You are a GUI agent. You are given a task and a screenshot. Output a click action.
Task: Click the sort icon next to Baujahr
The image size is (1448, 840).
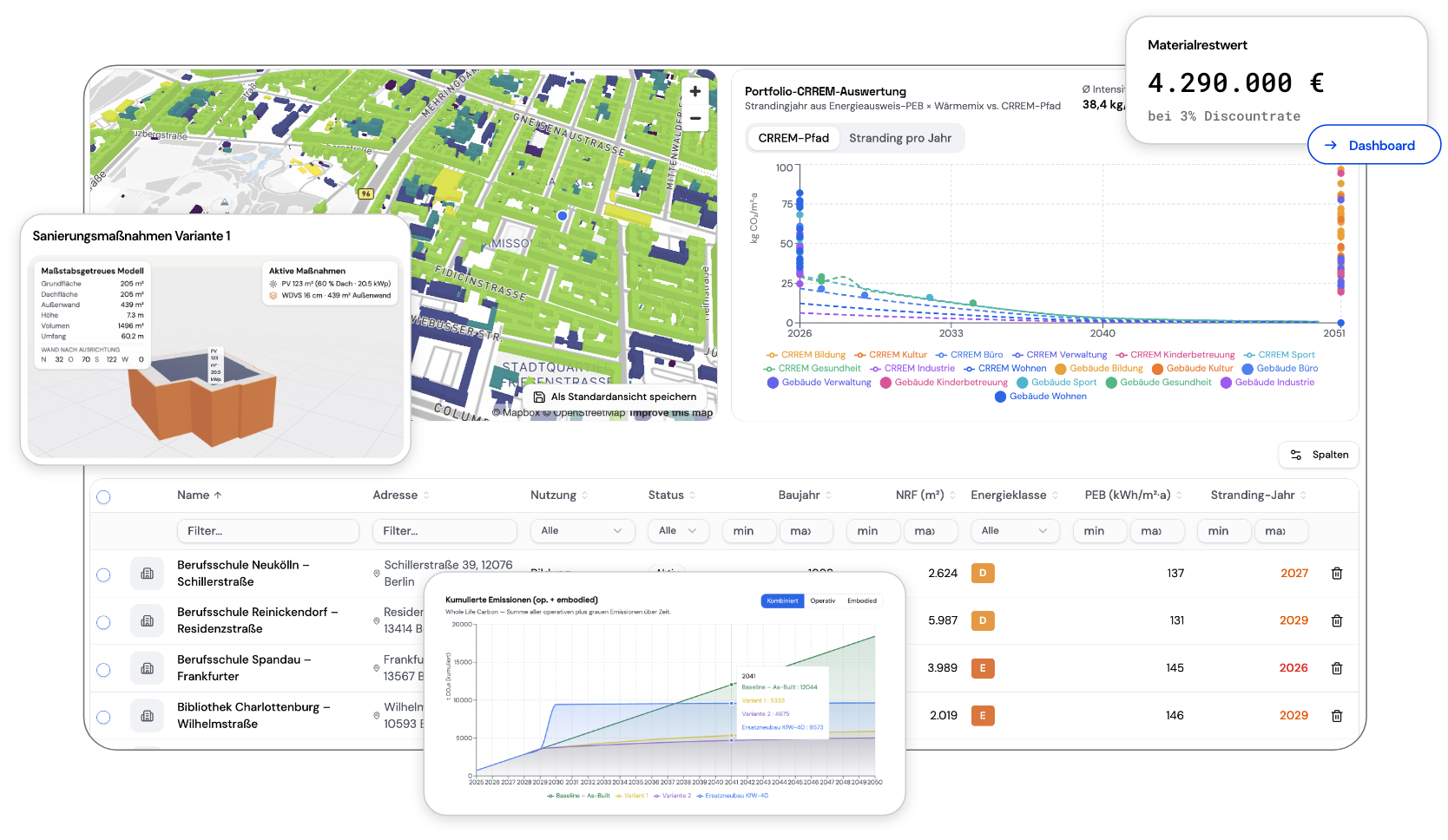[x=828, y=495]
